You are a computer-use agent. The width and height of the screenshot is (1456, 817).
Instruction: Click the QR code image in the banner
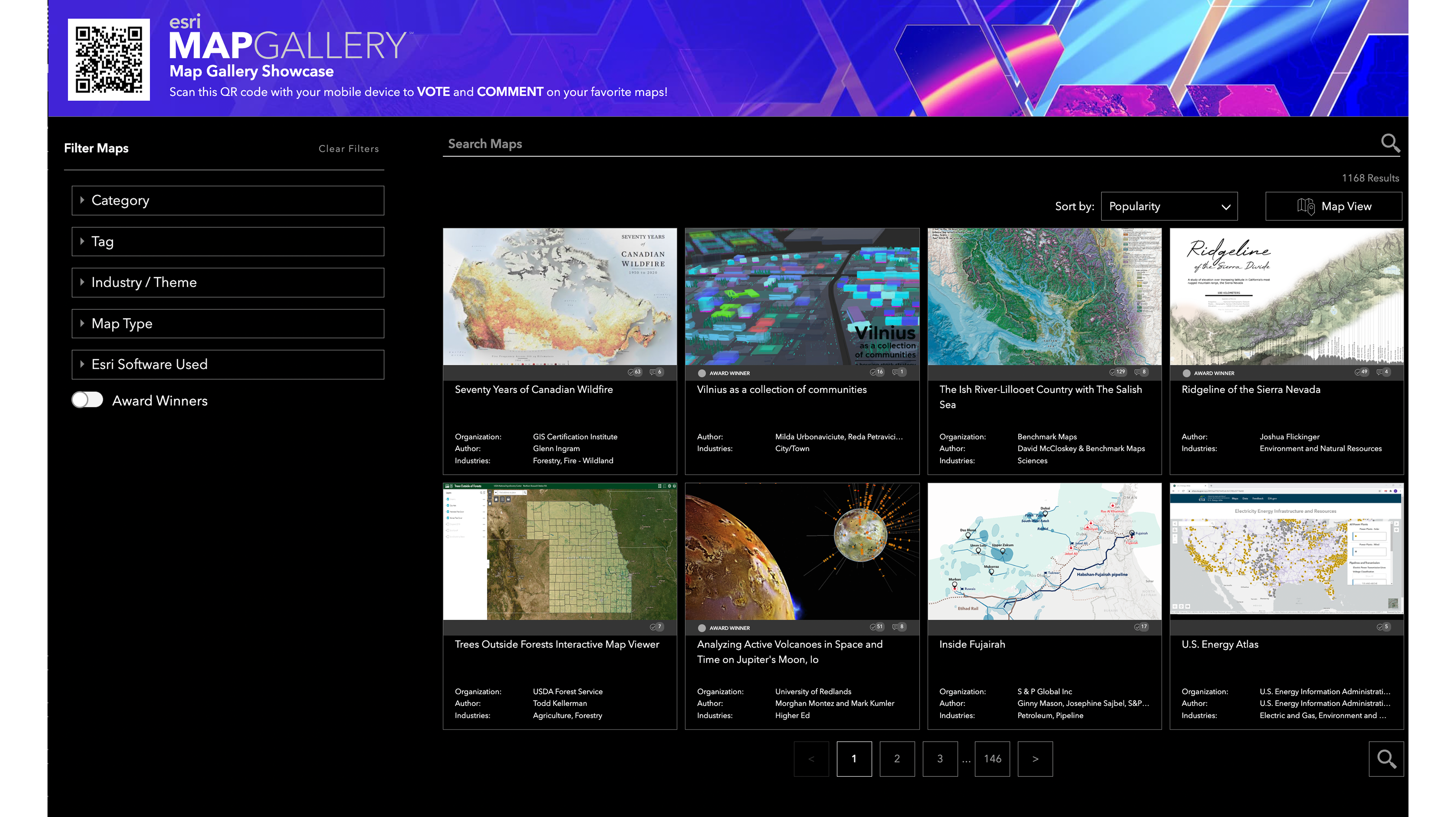(x=108, y=59)
